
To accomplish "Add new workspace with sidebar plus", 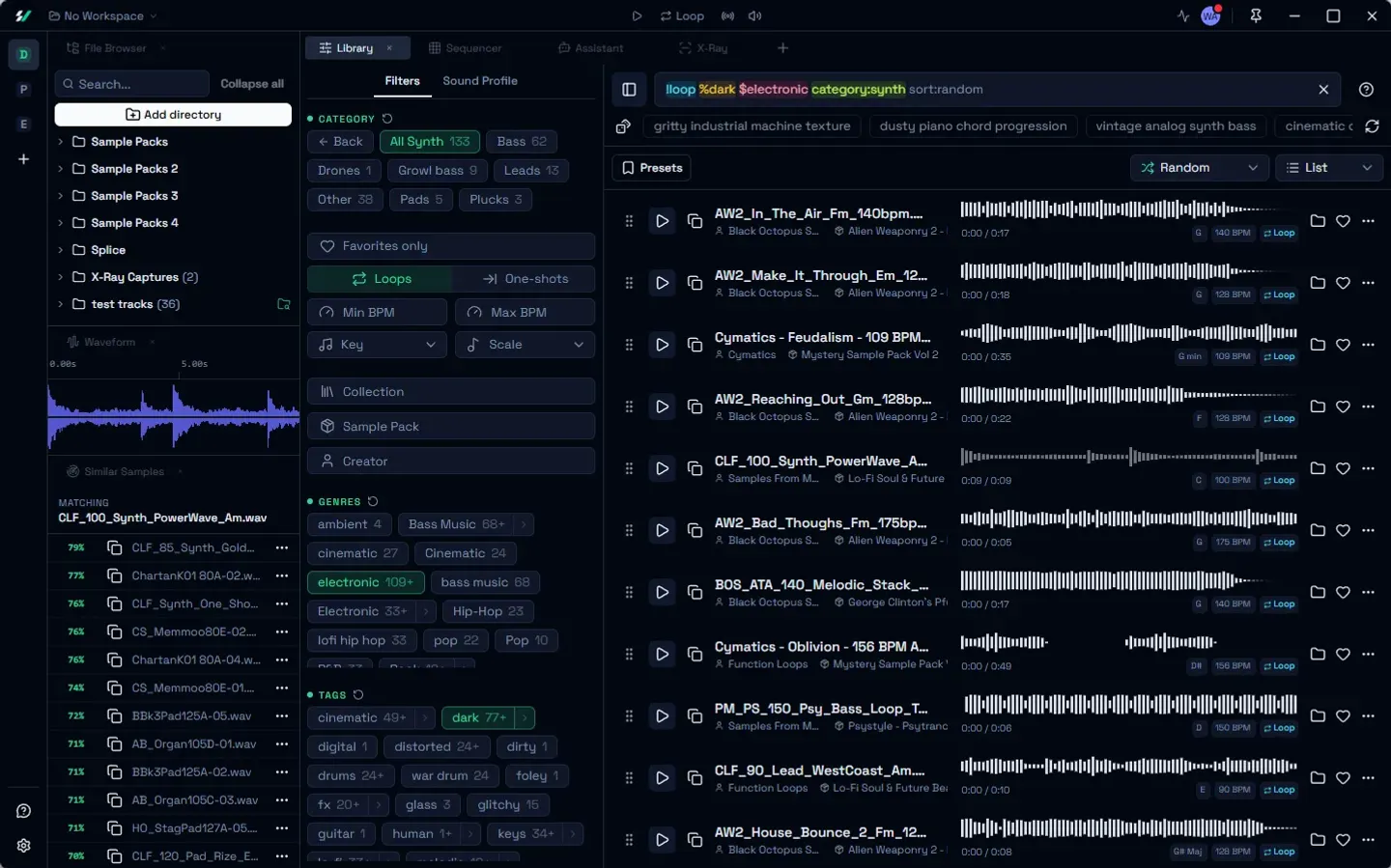I will click(23, 159).
